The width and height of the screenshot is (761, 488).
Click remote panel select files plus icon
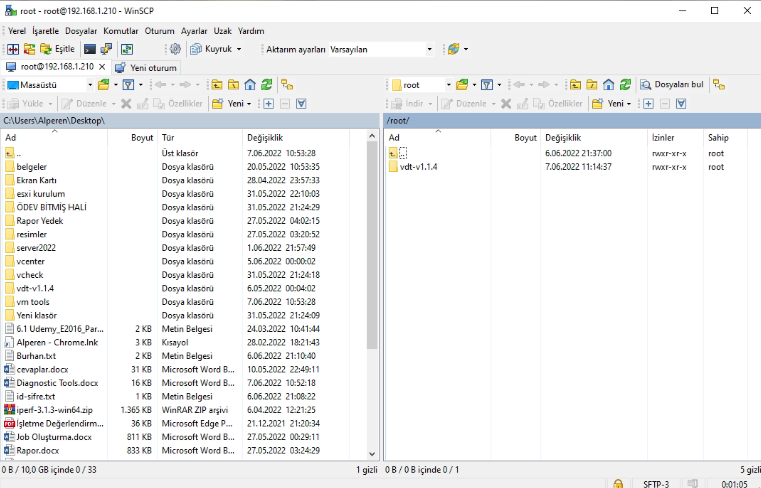pyautogui.click(x=648, y=103)
